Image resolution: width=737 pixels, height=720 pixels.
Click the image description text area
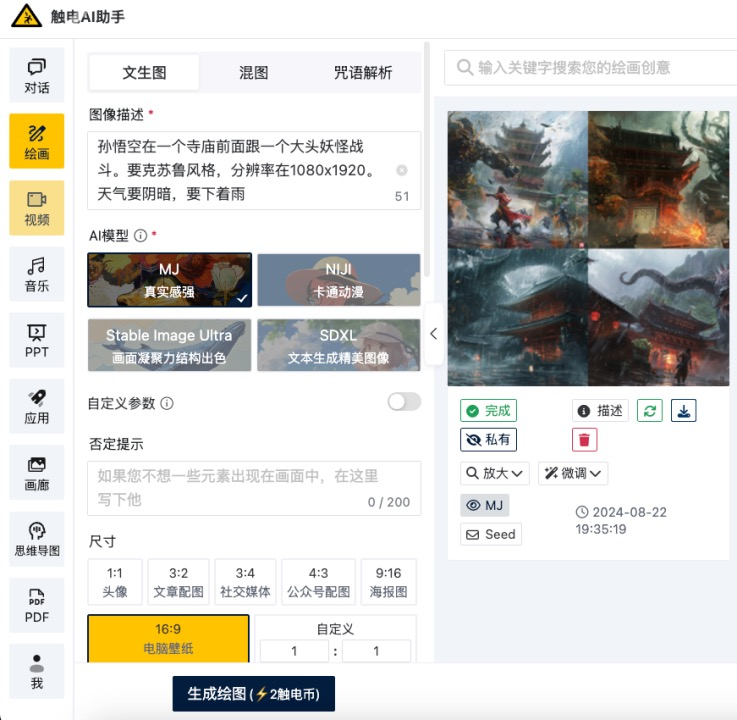click(x=254, y=170)
